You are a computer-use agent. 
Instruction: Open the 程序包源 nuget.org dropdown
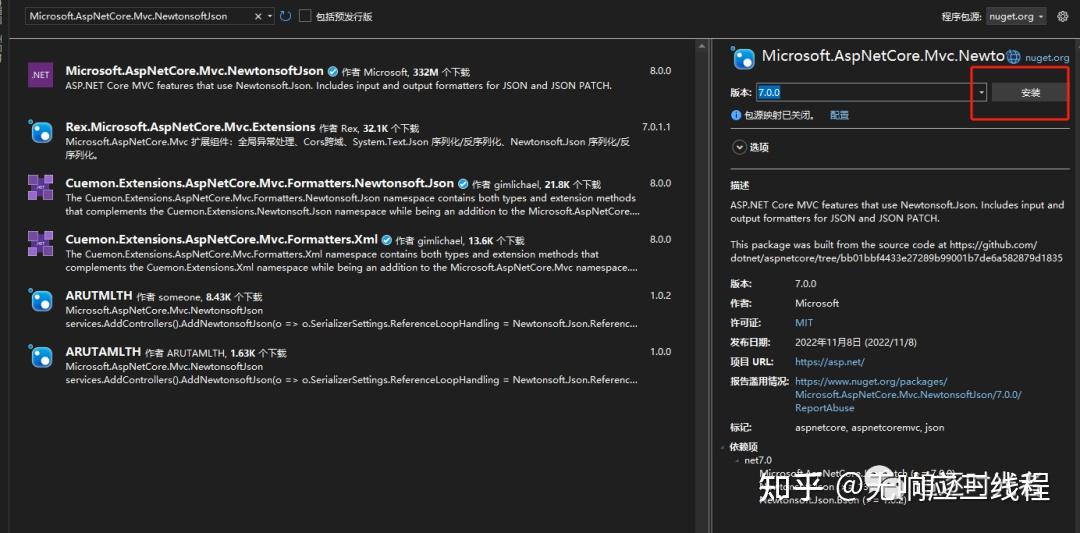1016,16
